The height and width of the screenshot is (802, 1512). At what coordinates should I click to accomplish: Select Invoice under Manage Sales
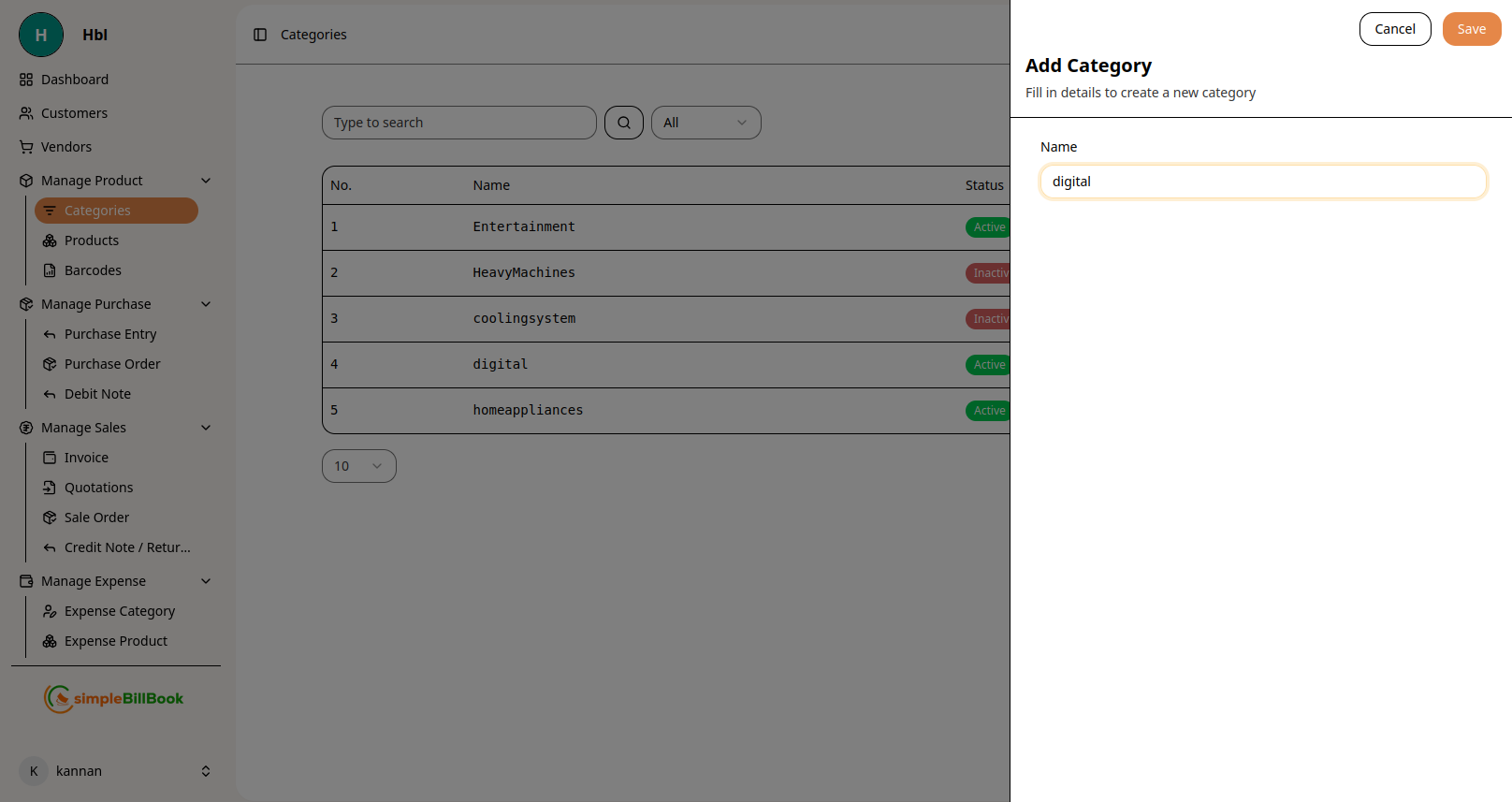(86, 458)
